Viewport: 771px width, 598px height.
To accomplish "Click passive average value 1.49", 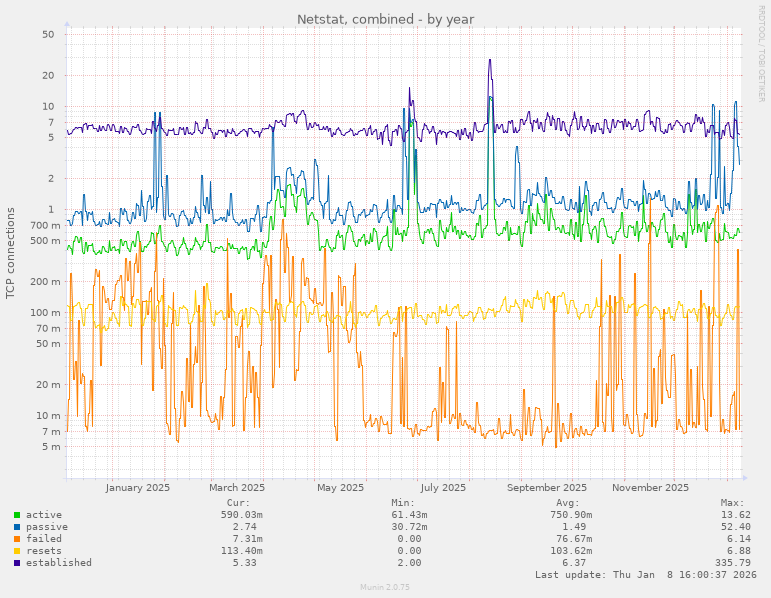I will pyautogui.click(x=574, y=527).
